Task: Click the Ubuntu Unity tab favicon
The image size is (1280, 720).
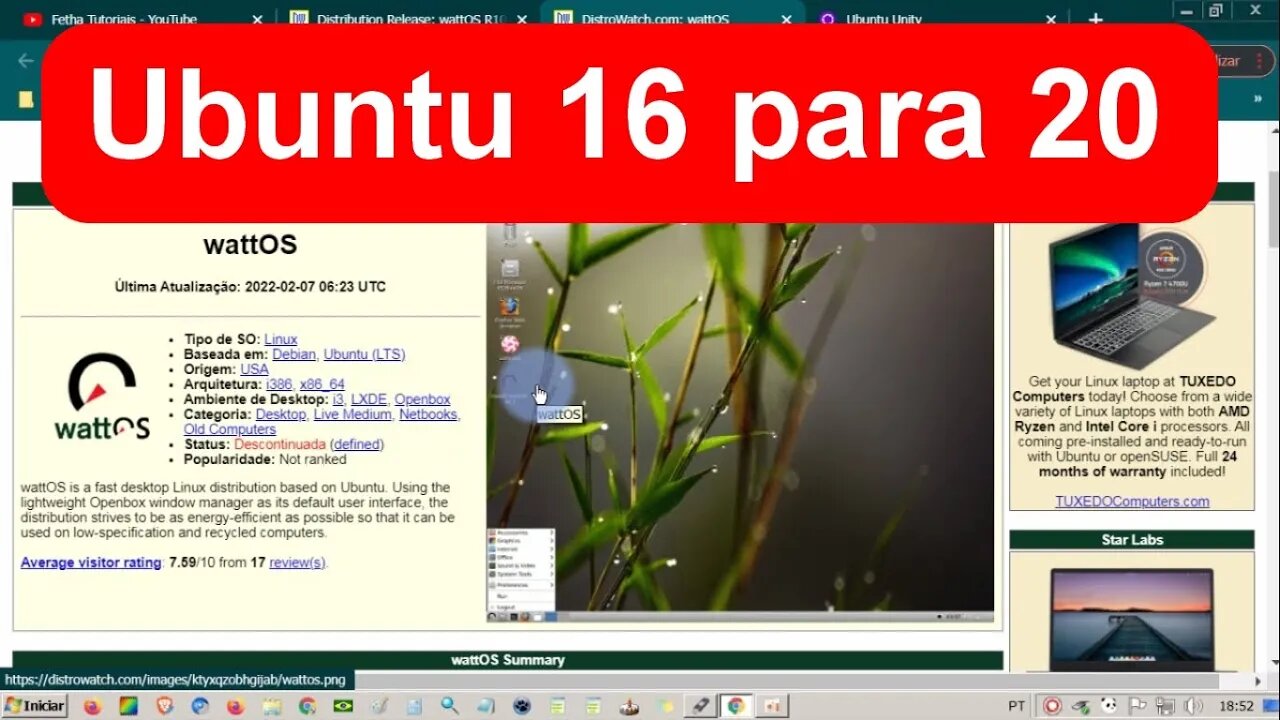Action: pos(827,19)
